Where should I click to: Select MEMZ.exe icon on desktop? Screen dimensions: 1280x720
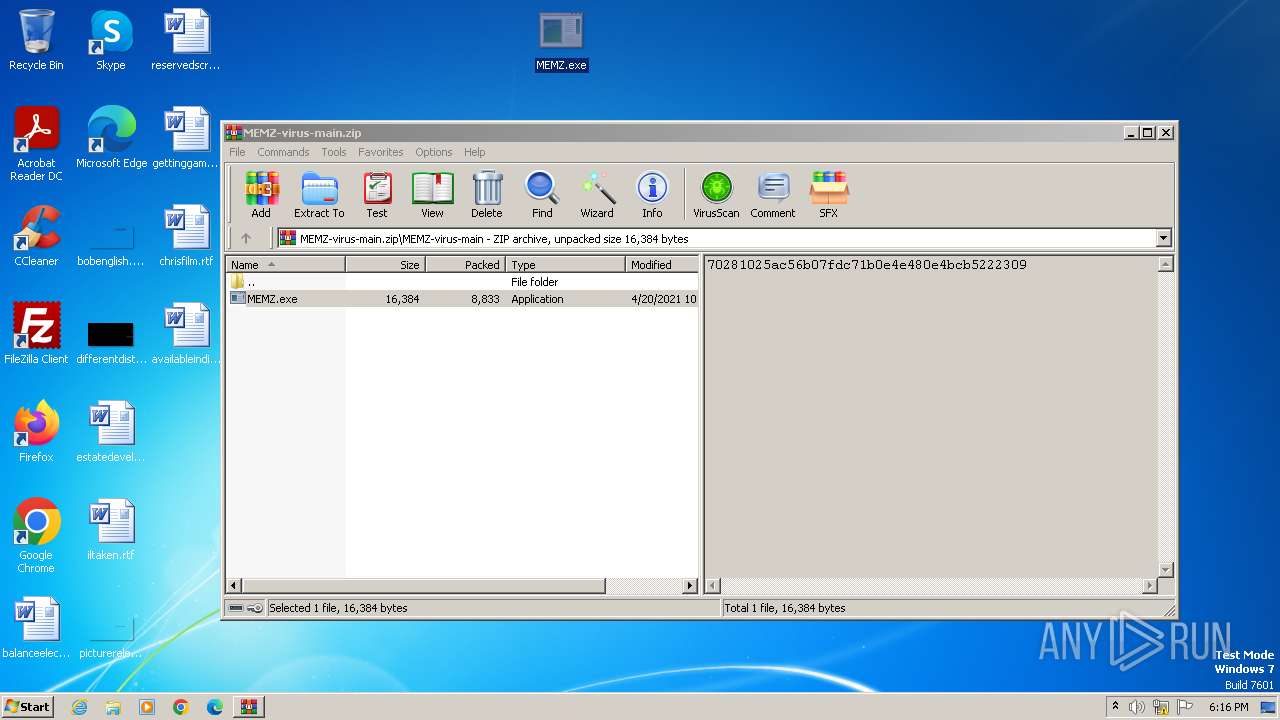click(561, 42)
